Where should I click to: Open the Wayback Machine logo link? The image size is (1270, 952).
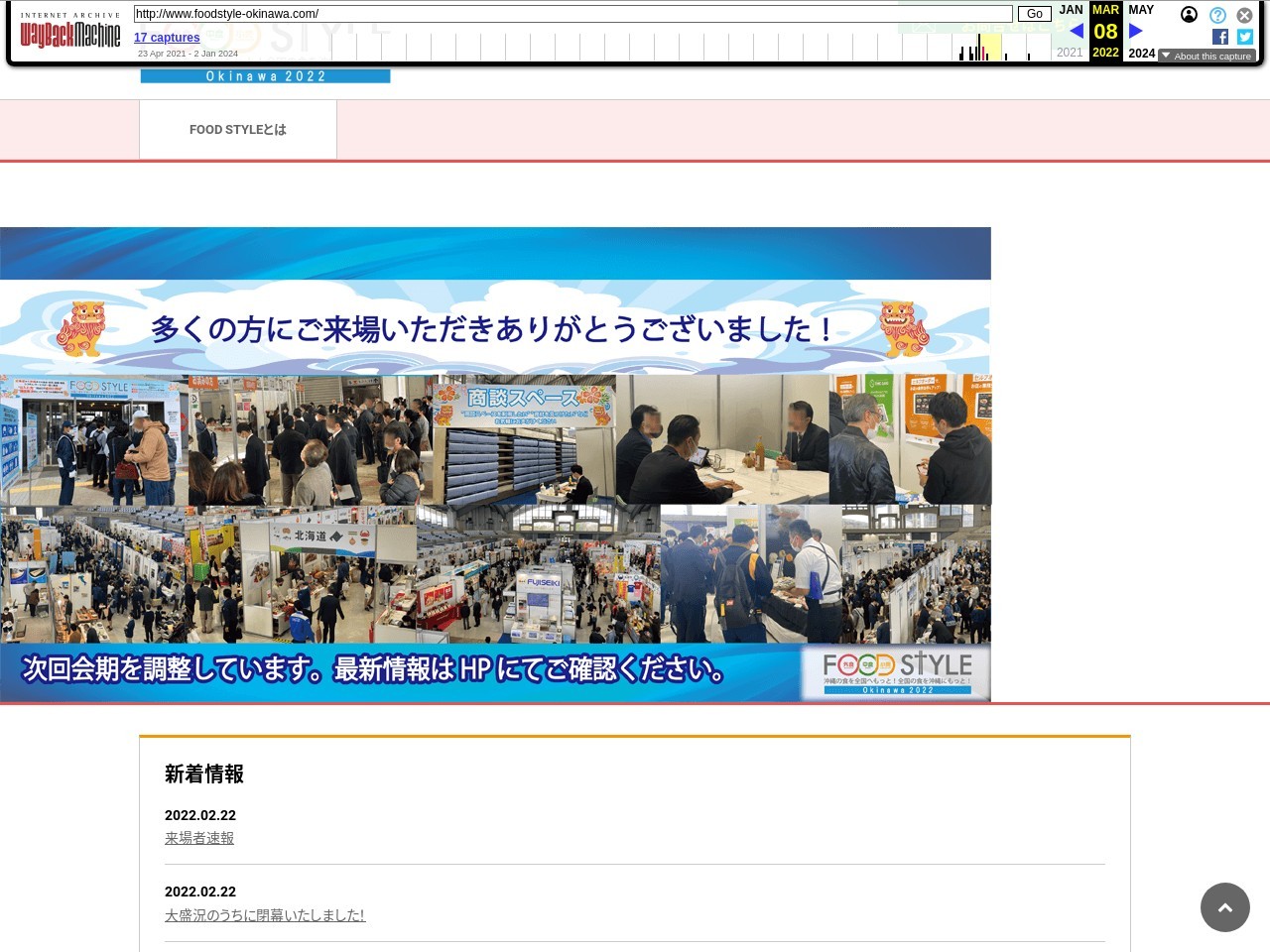coord(69,31)
